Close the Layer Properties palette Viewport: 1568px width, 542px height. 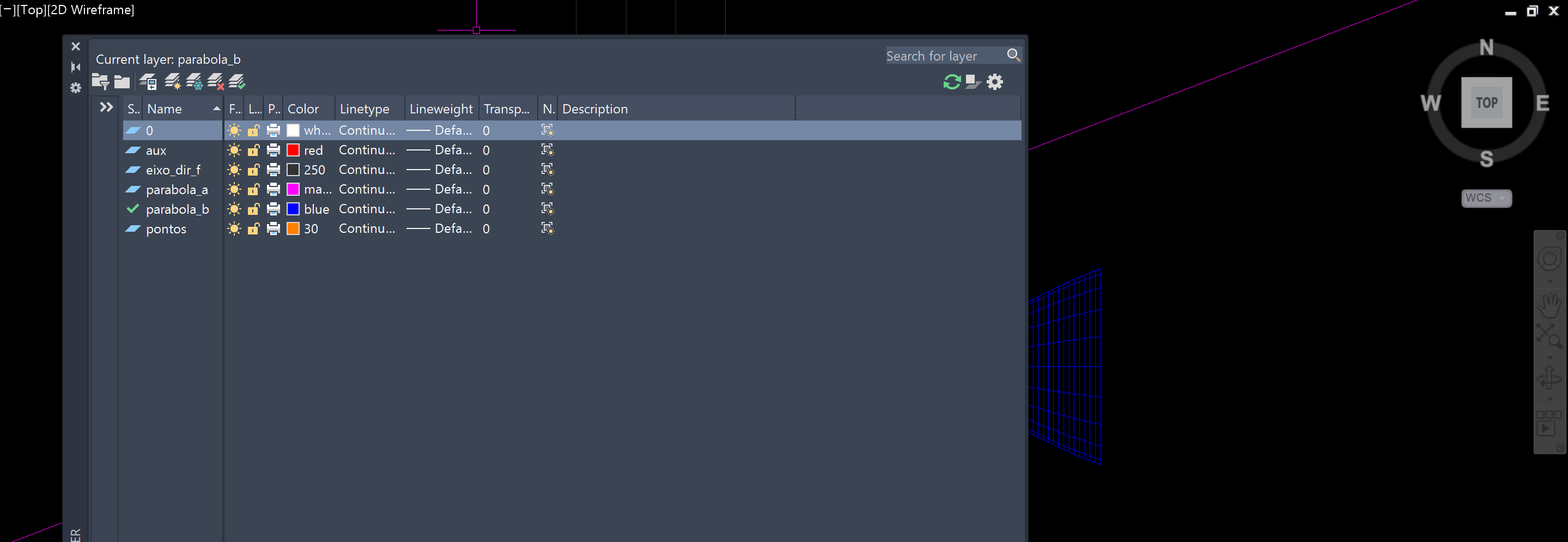76,46
